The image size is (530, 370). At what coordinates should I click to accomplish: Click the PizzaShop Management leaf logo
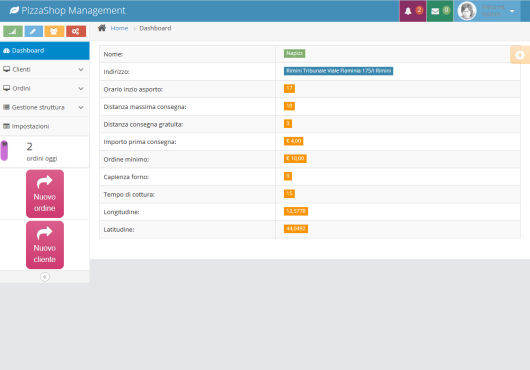point(14,10)
